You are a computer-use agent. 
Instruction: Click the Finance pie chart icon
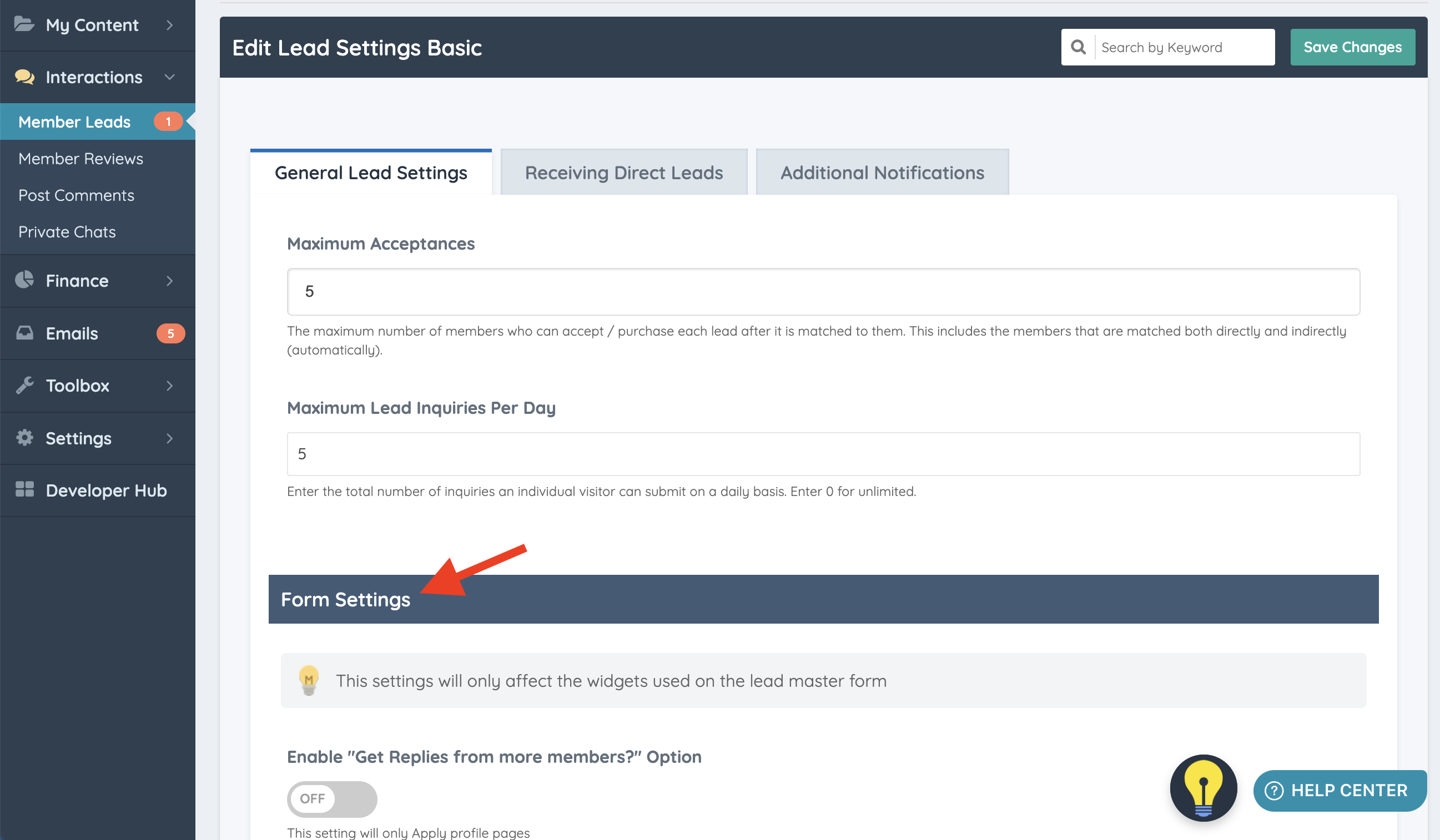tap(24, 280)
